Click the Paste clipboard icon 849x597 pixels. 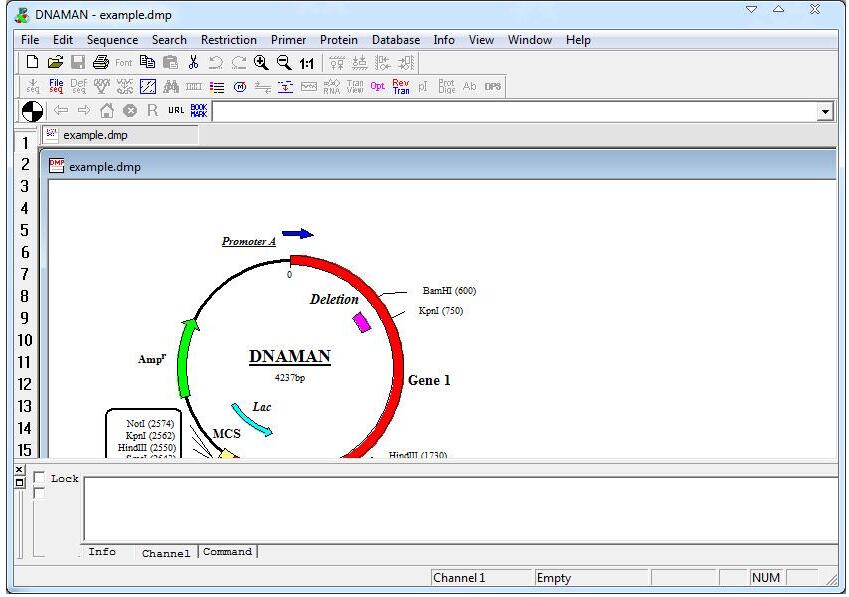171,62
